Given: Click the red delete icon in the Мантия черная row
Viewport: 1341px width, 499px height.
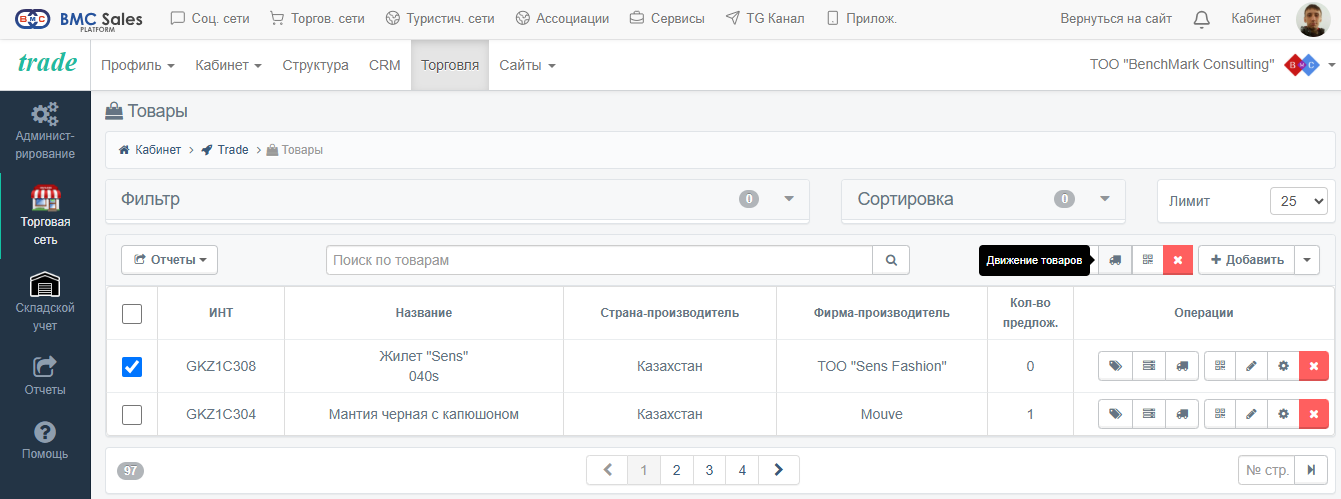Looking at the screenshot, I should [1314, 414].
